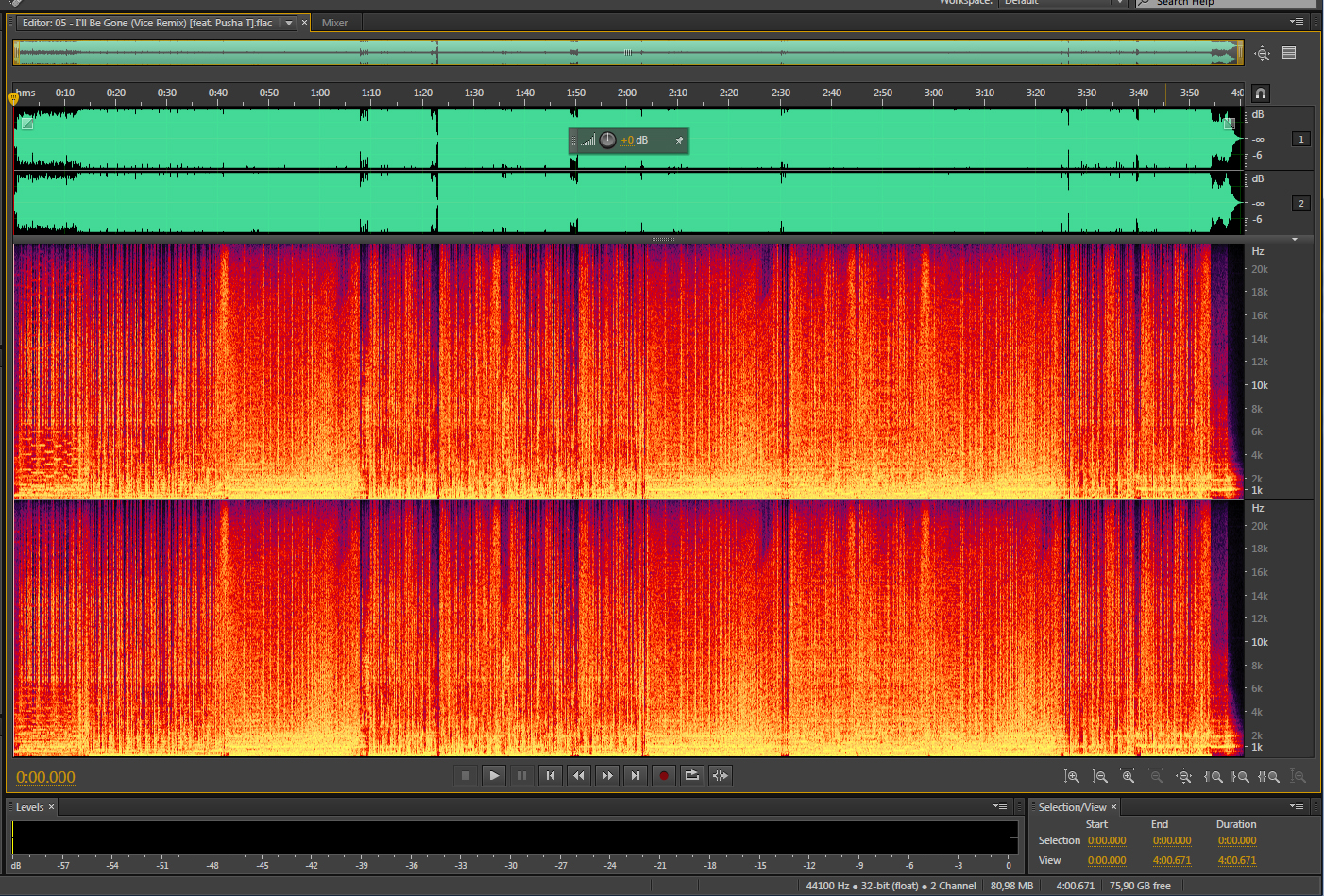The image size is (1324, 896).
Task: Open the Editor panel options menu
Action: [1297, 22]
